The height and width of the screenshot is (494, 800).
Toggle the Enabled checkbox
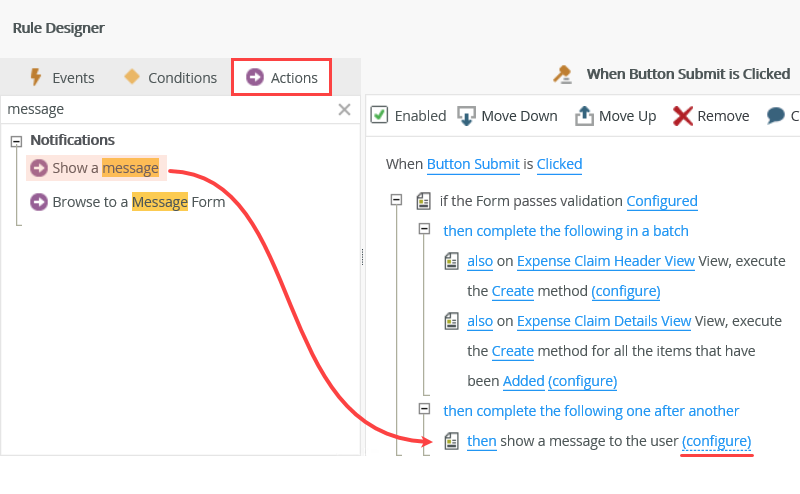pos(379,115)
